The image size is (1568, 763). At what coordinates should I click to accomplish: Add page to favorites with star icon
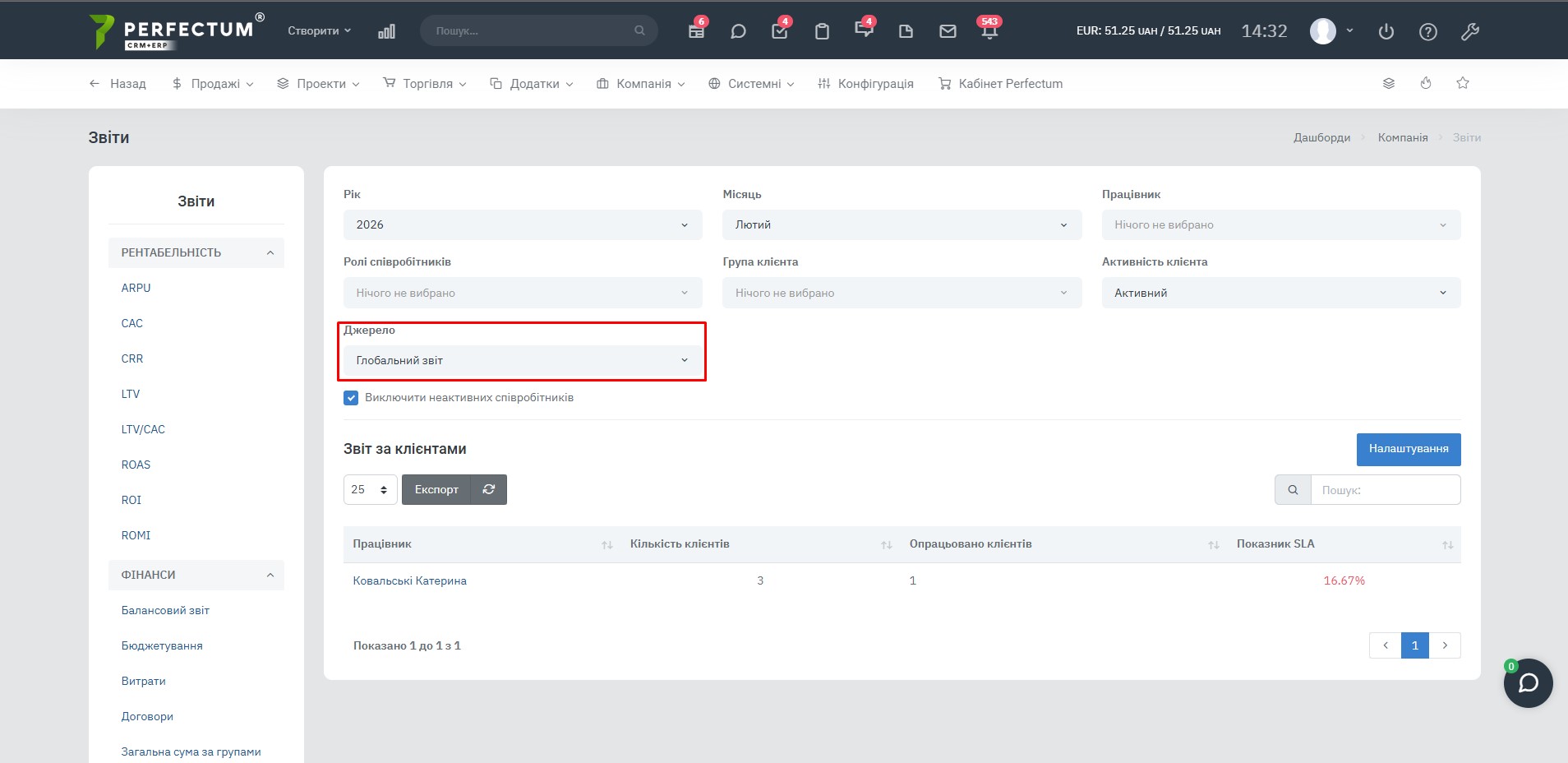point(1463,83)
